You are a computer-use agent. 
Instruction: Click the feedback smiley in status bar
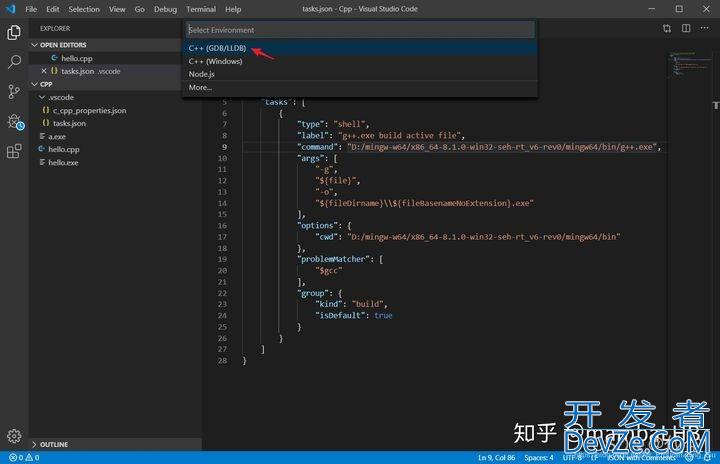tap(689, 458)
